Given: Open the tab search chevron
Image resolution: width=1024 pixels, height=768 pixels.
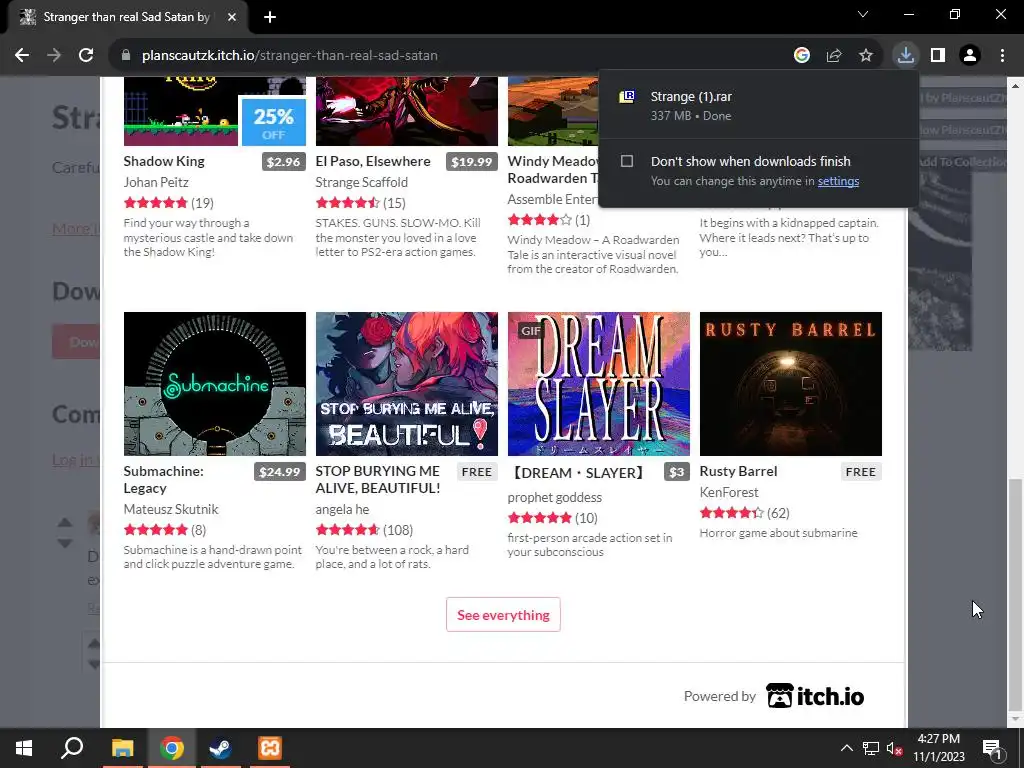Looking at the screenshot, I should click(863, 14).
